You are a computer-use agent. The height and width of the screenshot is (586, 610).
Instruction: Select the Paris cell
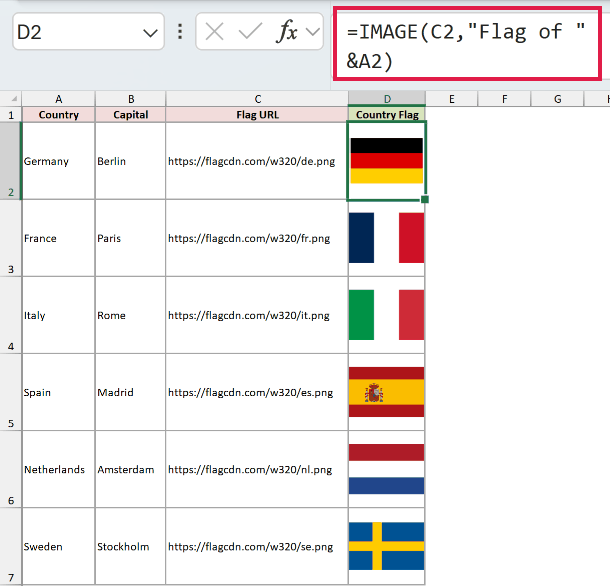tap(131, 238)
